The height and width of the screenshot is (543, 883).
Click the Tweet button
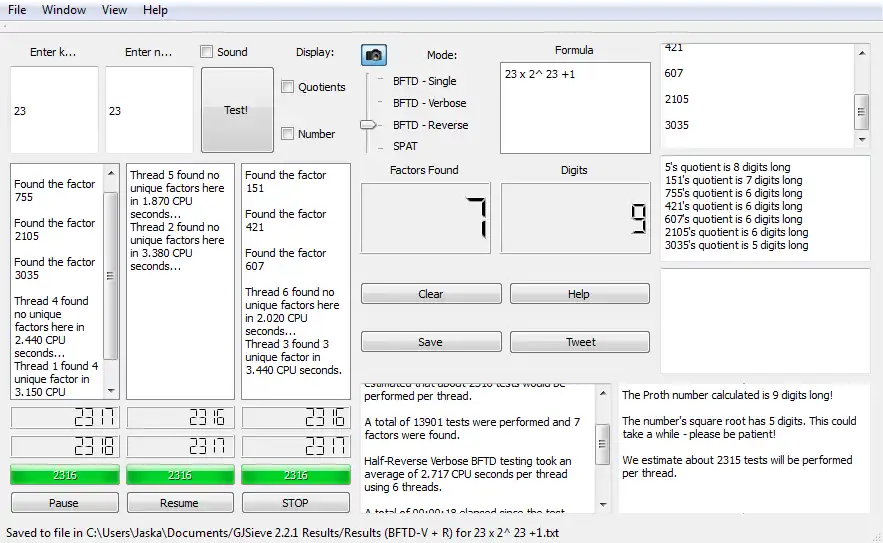tap(579, 342)
